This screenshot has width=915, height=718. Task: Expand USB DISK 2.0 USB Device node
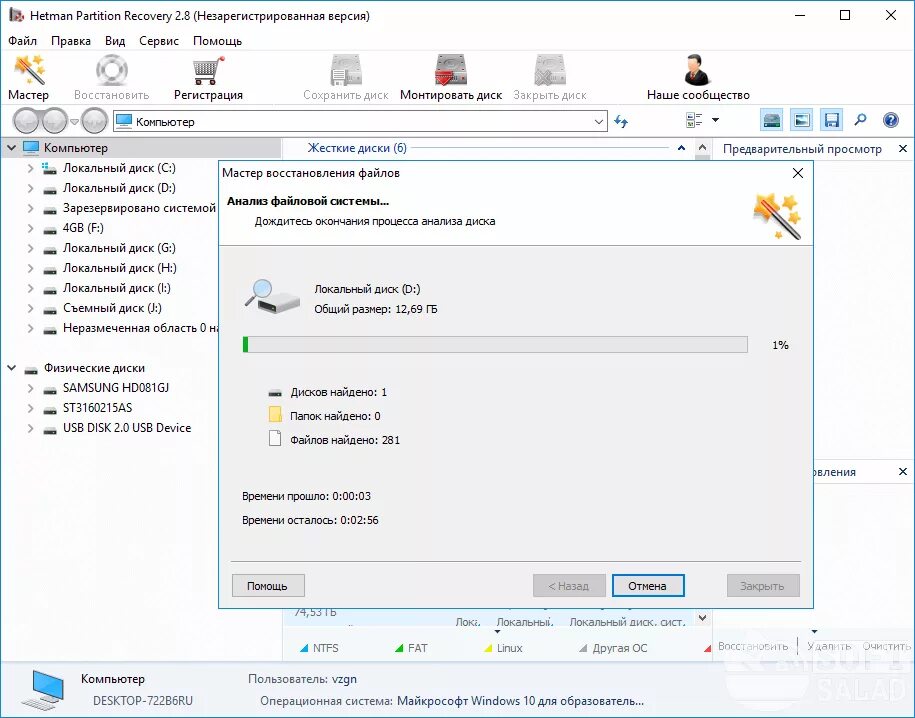click(x=30, y=428)
